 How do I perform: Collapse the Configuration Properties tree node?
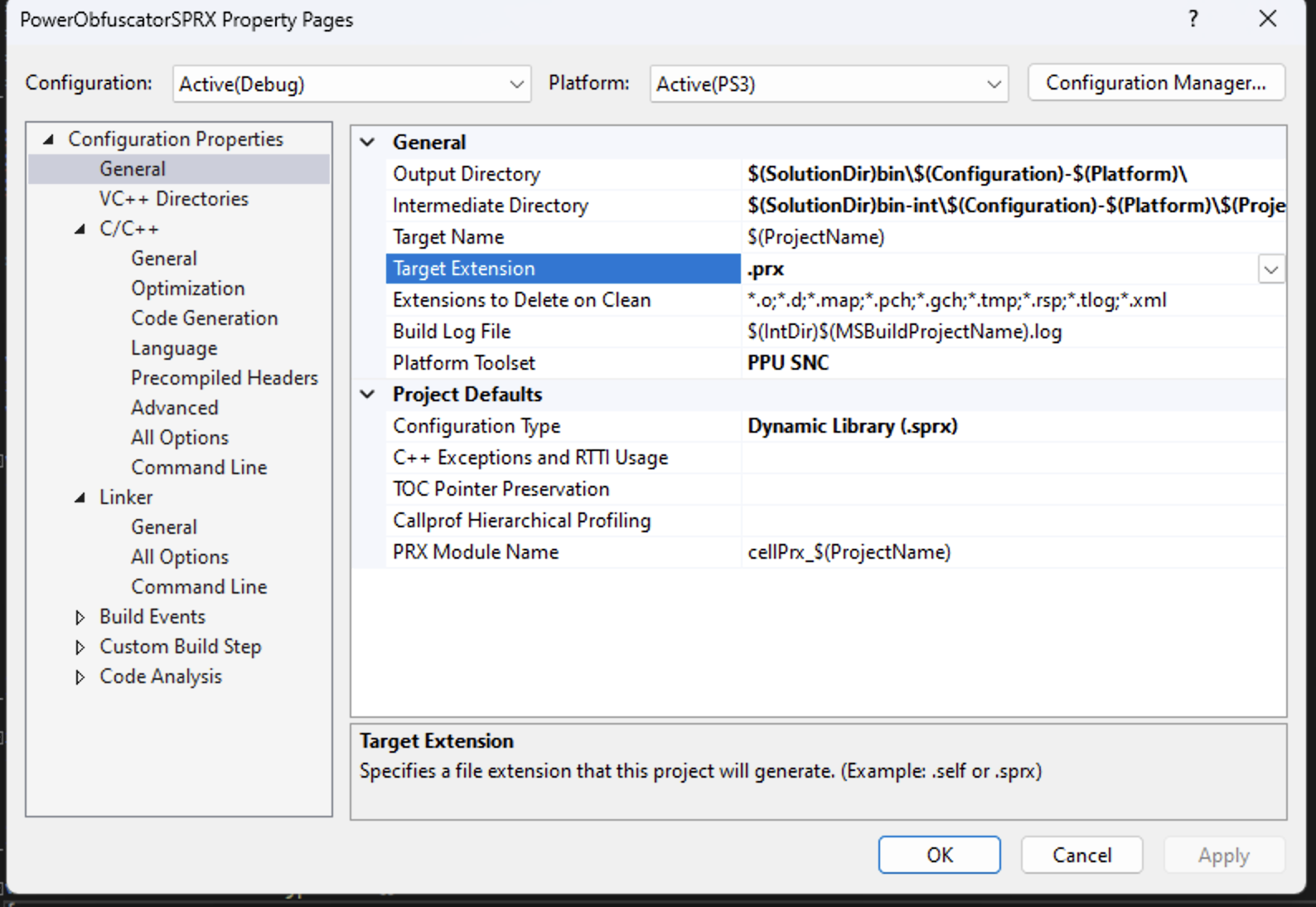click(x=48, y=139)
